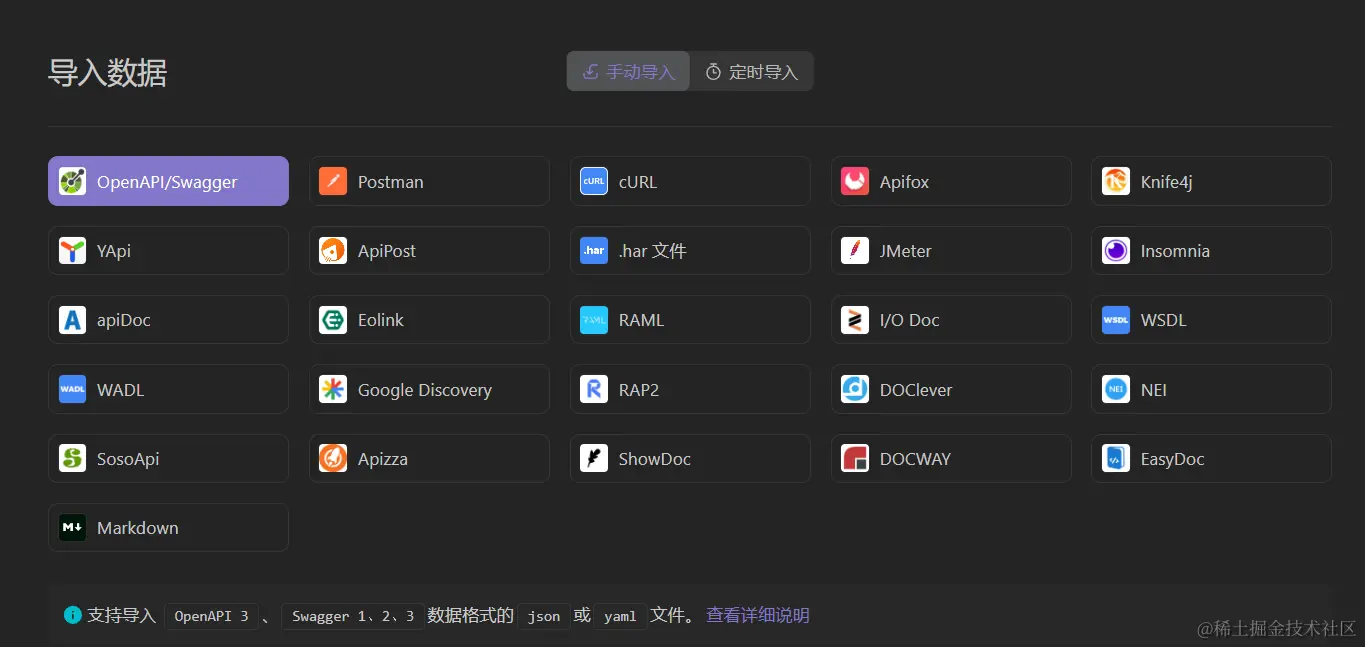This screenshot has height=647, width=1365.
Task: Select the ApiPost icon
Action: [x=333, y=250]
